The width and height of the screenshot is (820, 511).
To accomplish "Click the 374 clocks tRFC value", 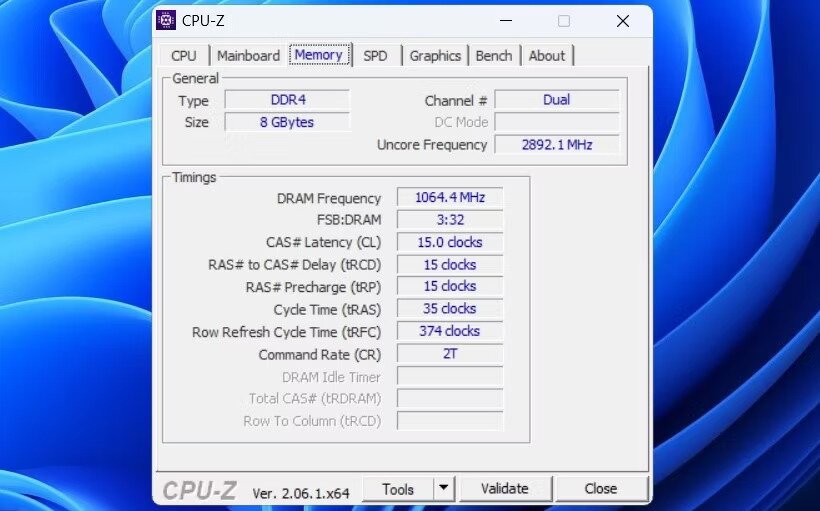I will click(x=450, y=331).
